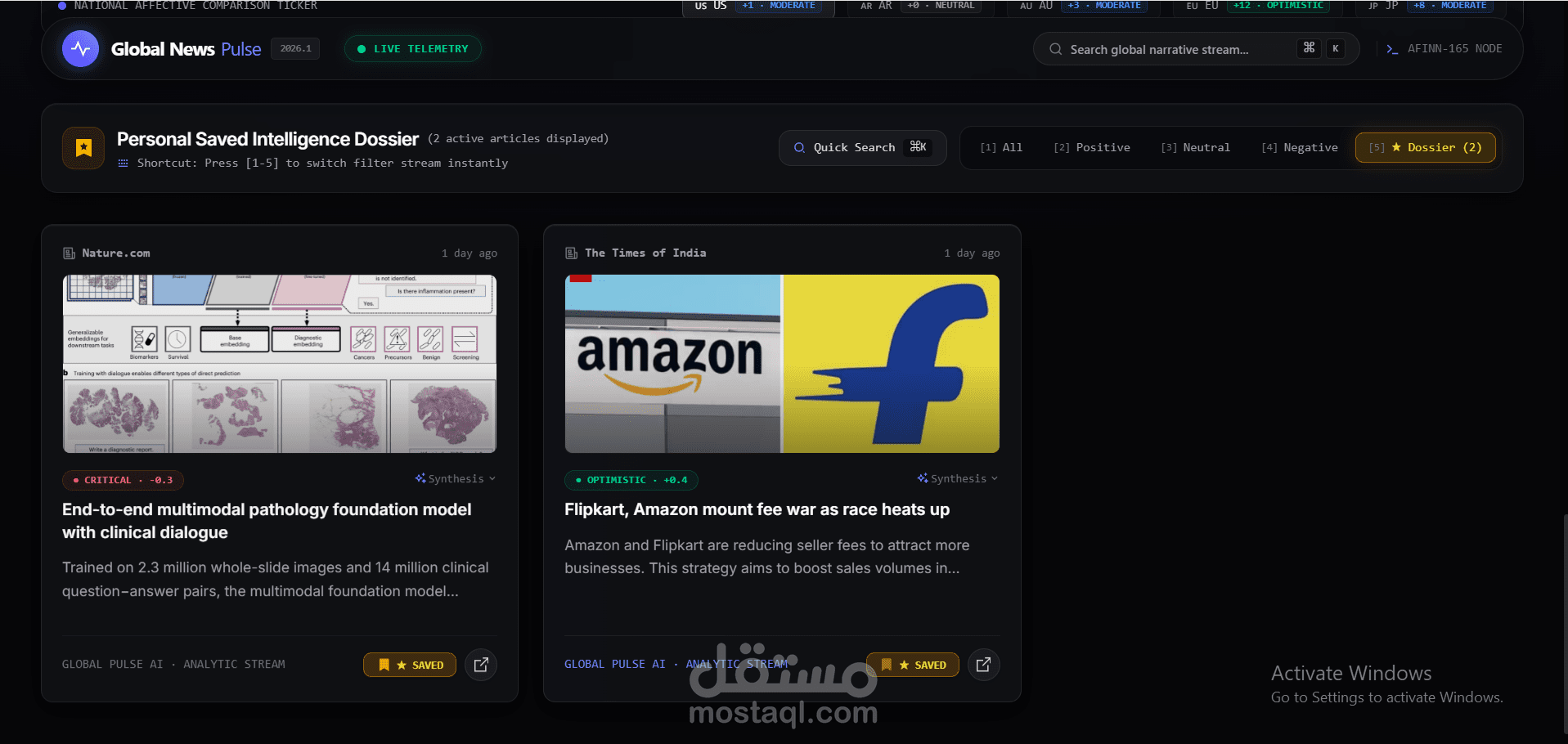Click the 'Trained on 2.3 million whole-slide images' summary
The height and width of the screenshot is (744, 1568).
[276, 579]
